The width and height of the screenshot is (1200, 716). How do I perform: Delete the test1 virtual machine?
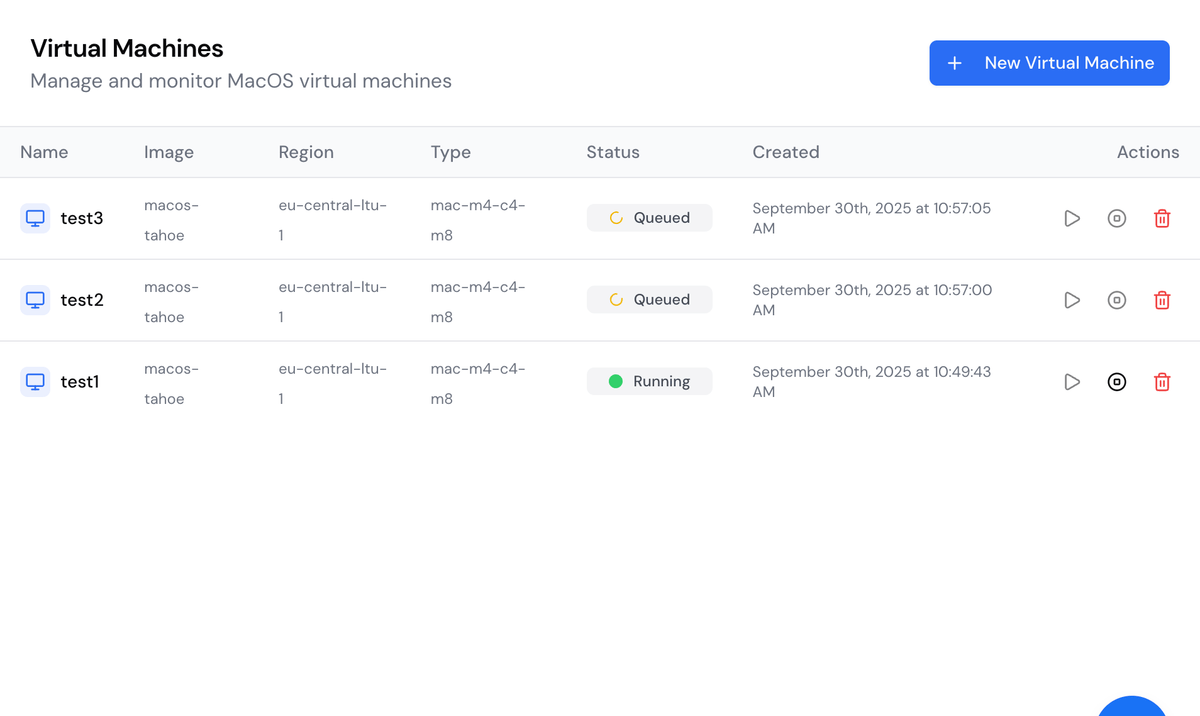pyautogui.click(x=1162, y=381)
